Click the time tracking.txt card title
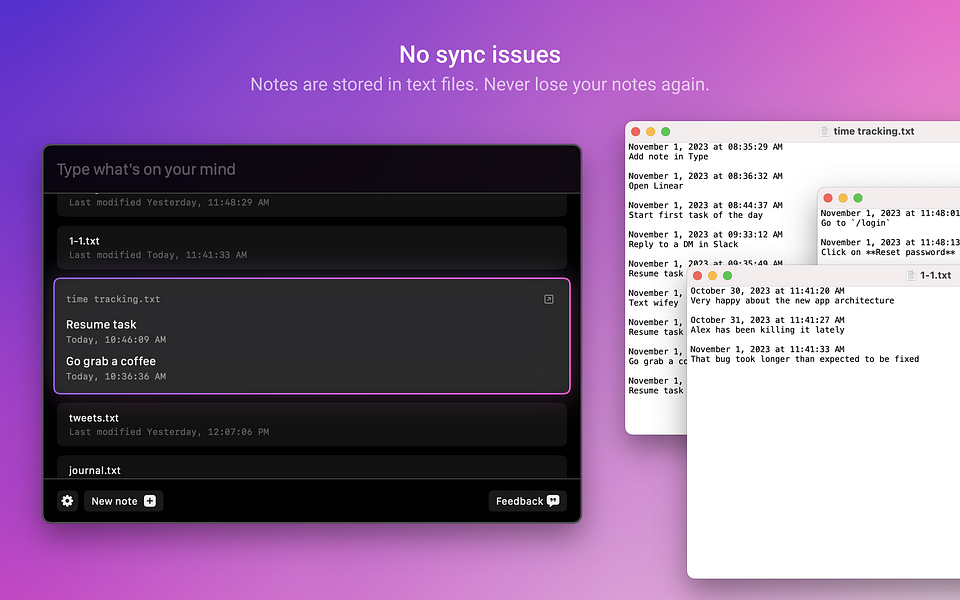 [x=113, y=299]
